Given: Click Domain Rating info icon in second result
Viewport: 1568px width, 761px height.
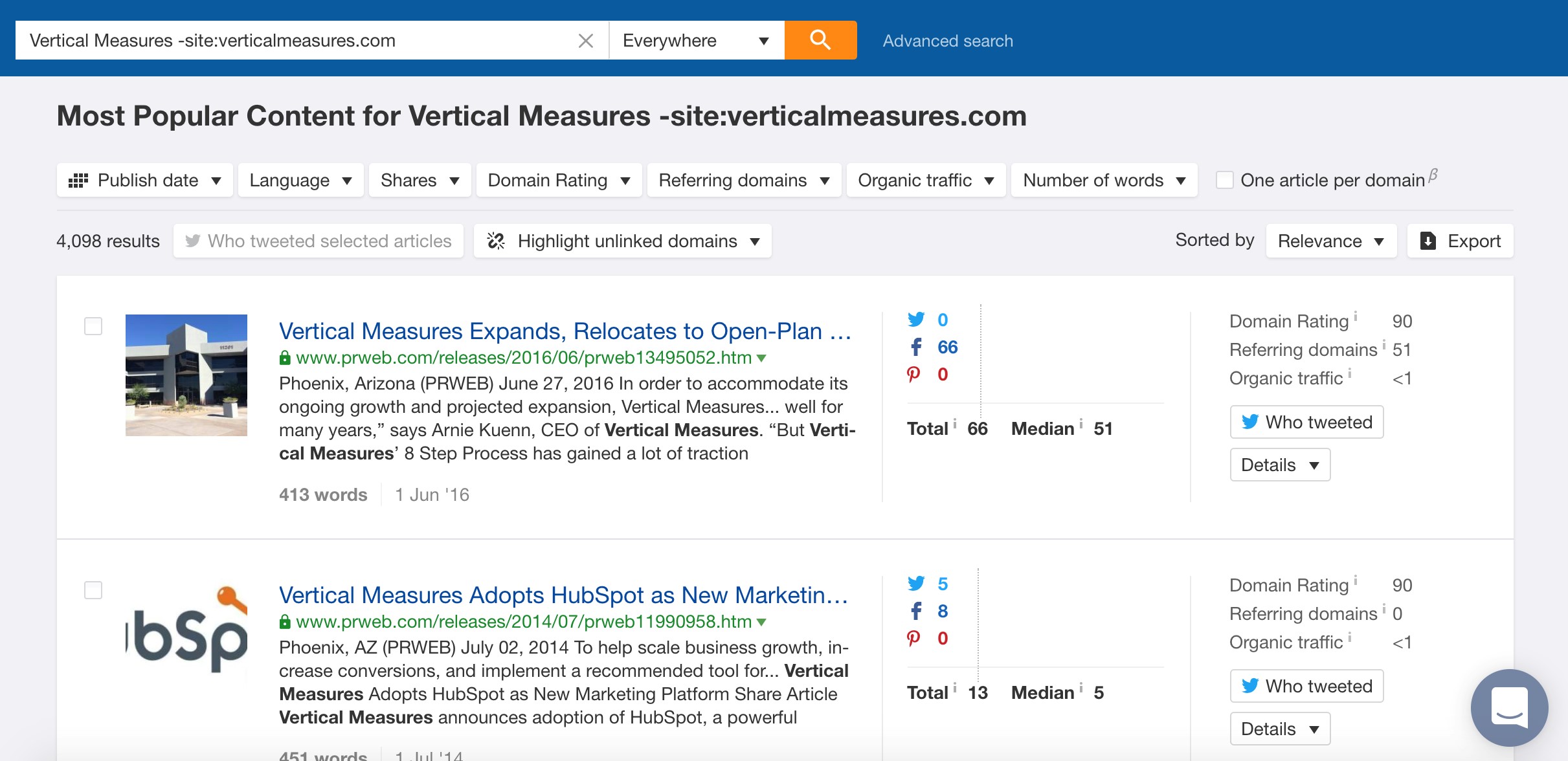Looking at the screenshot, I should point(1356,580).
